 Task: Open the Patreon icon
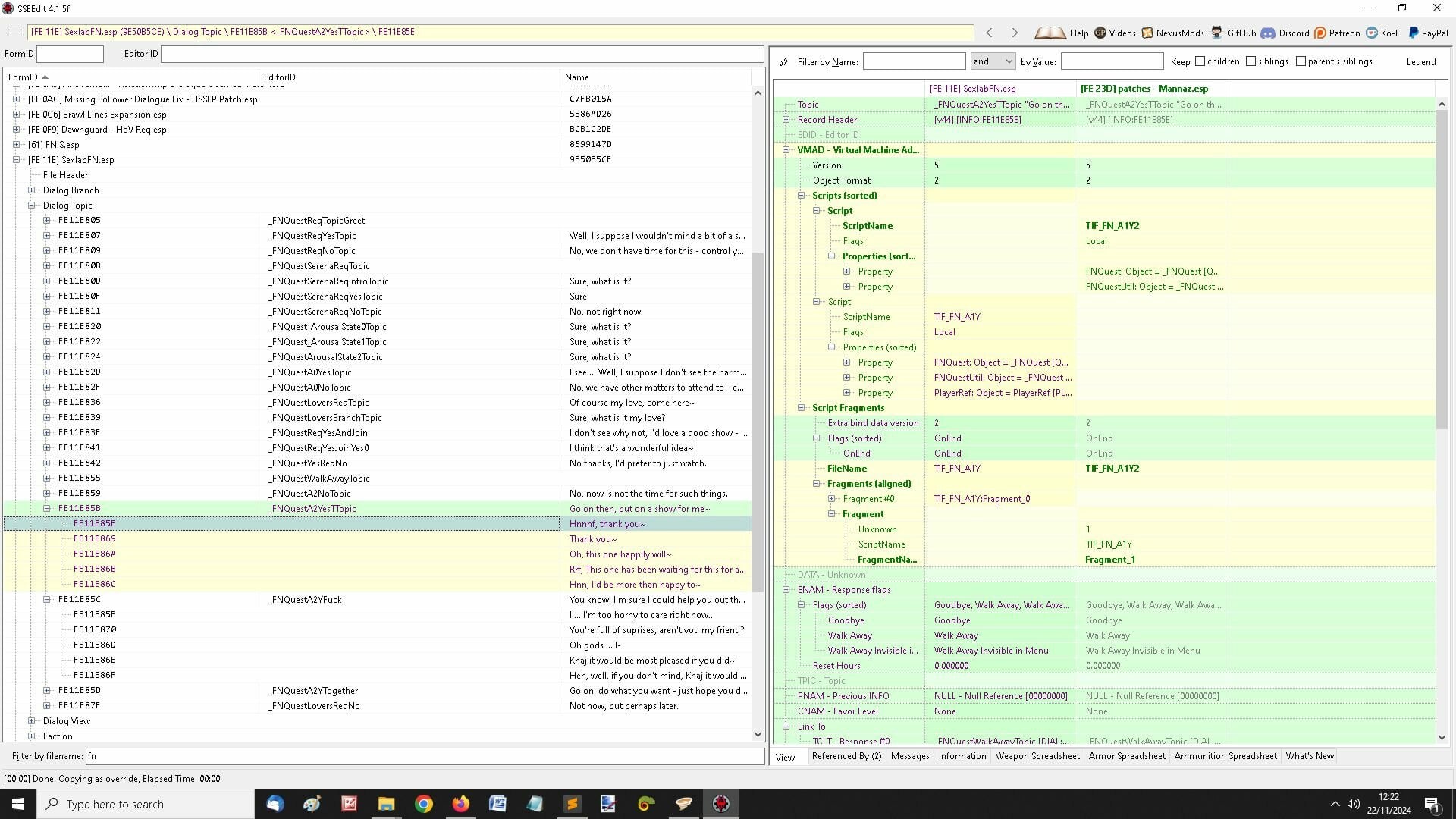click(x=1322, y=33)
